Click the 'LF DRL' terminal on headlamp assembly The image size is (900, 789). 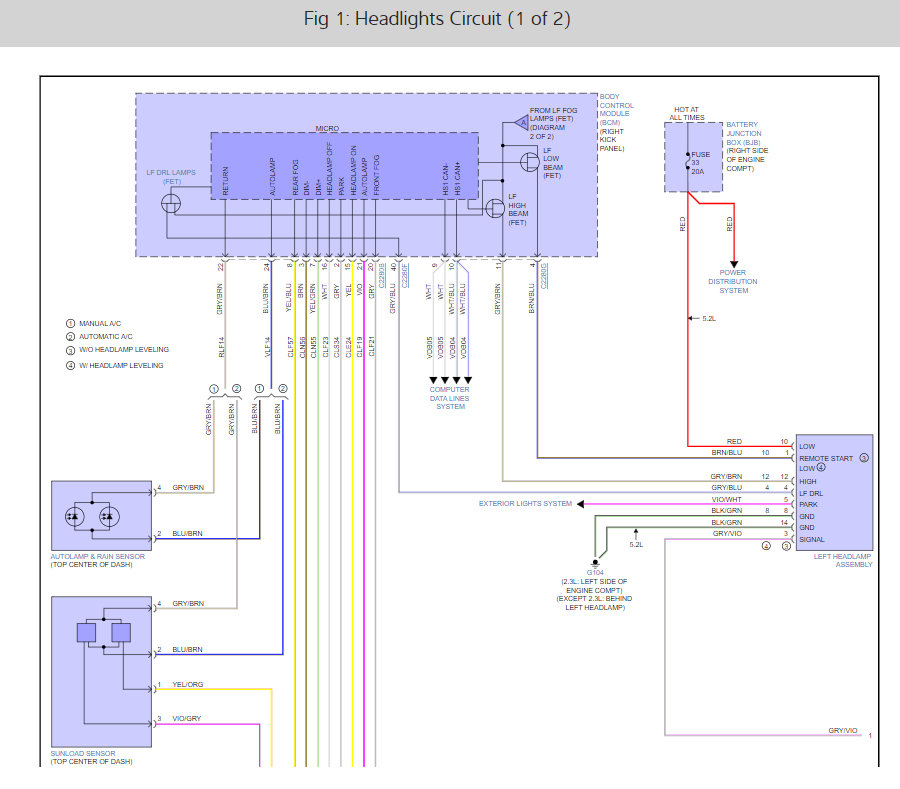click(811, 493)
